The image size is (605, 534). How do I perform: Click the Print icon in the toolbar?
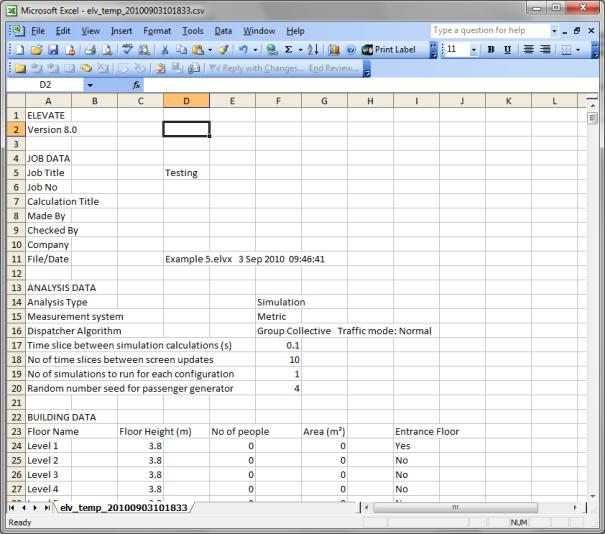(x=89, y=49)
